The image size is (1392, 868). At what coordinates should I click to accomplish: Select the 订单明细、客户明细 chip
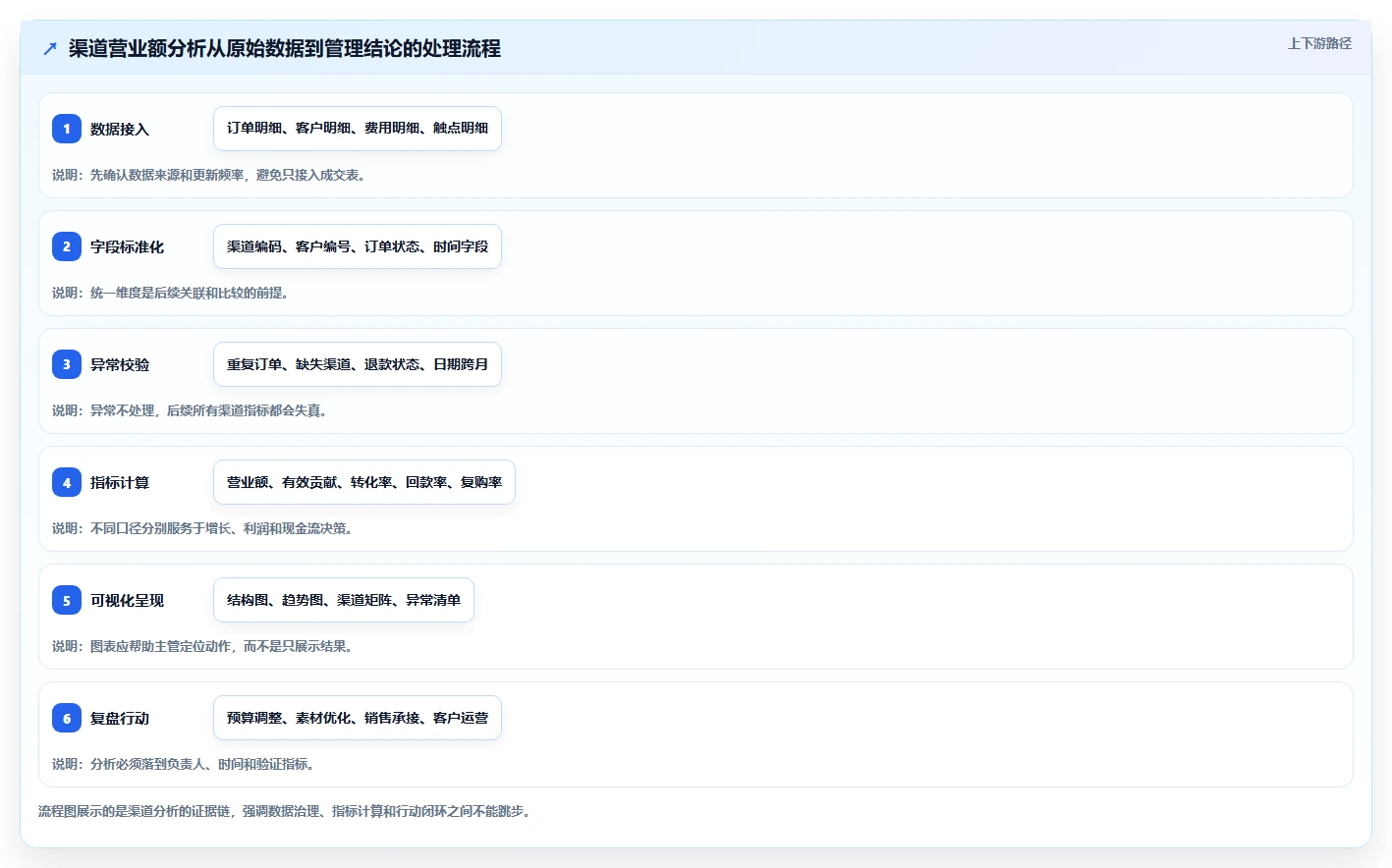[x=358, y=129]
